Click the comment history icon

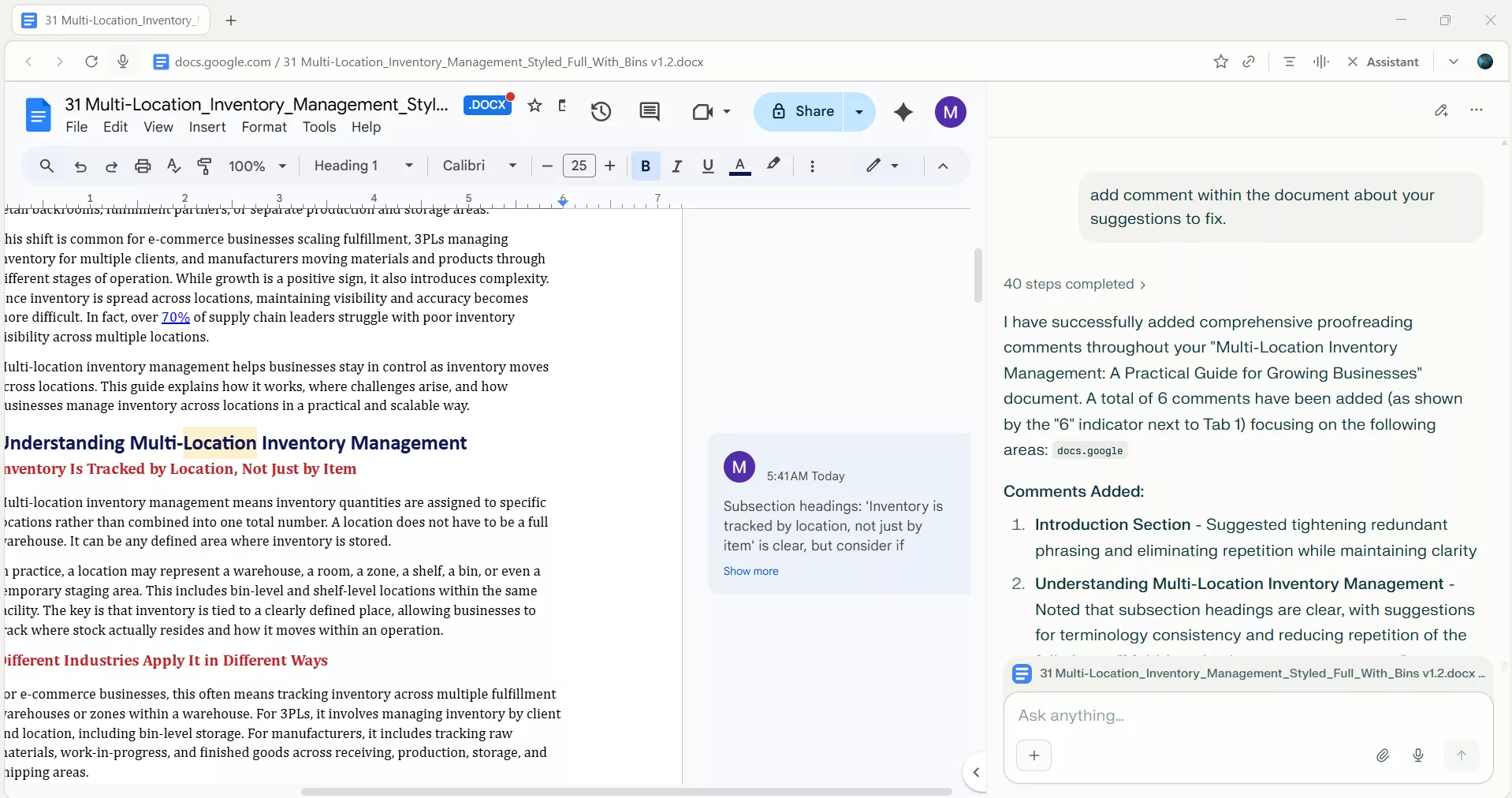tap(650, 112)
